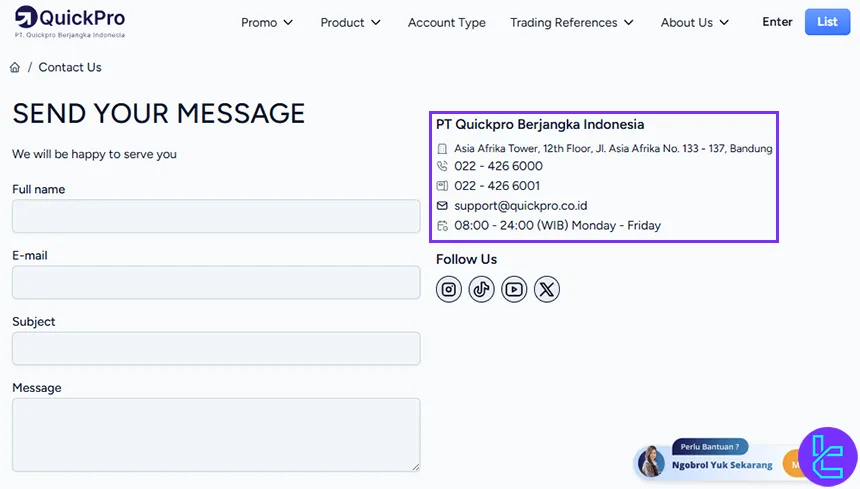Viewport: 860px width, 489px height.
Task: Click the phone icon beside 022 - 426 6000
Action: [x=442, y=166]
